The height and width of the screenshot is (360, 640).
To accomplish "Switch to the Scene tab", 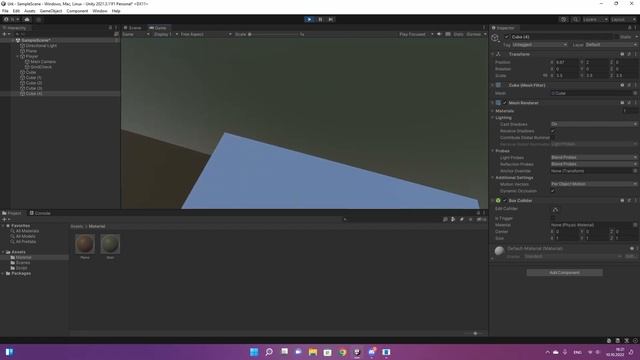I will coord(133,28).
